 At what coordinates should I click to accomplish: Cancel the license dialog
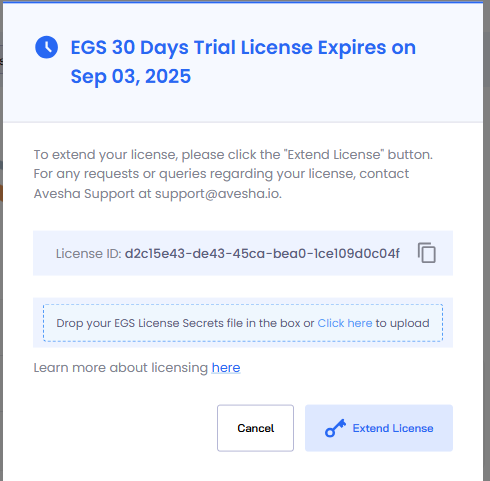click(255, 428)
